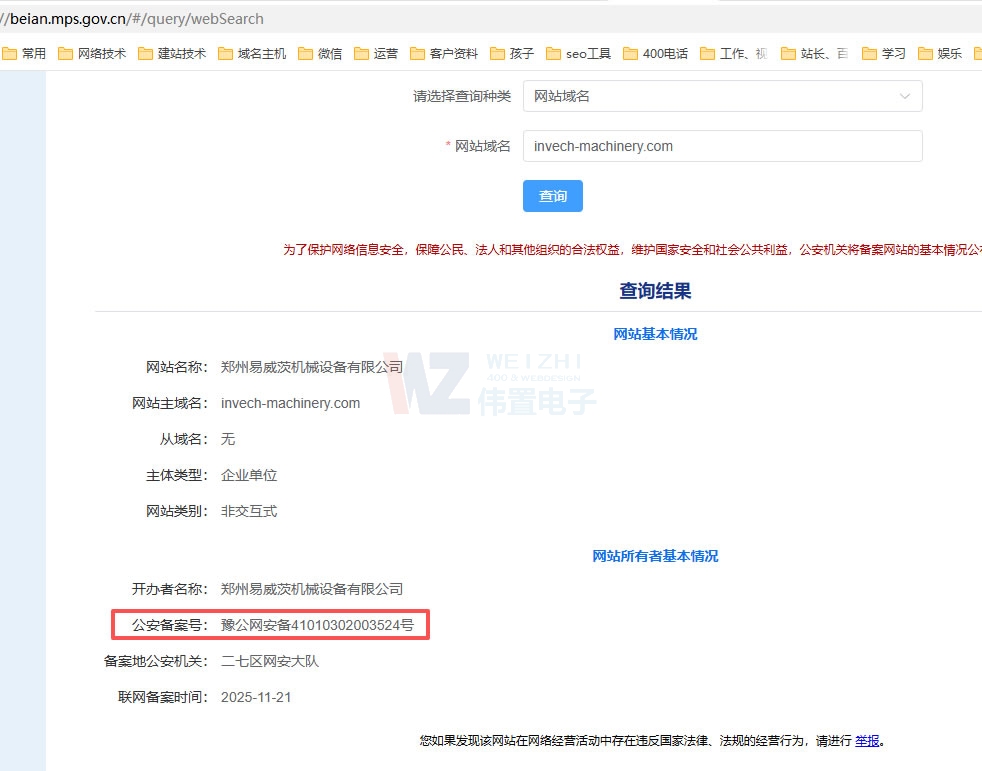Open the 客户资料 bookmark folder
The height and width of the screenshot is (771, 982).
[x=445, y=54]
